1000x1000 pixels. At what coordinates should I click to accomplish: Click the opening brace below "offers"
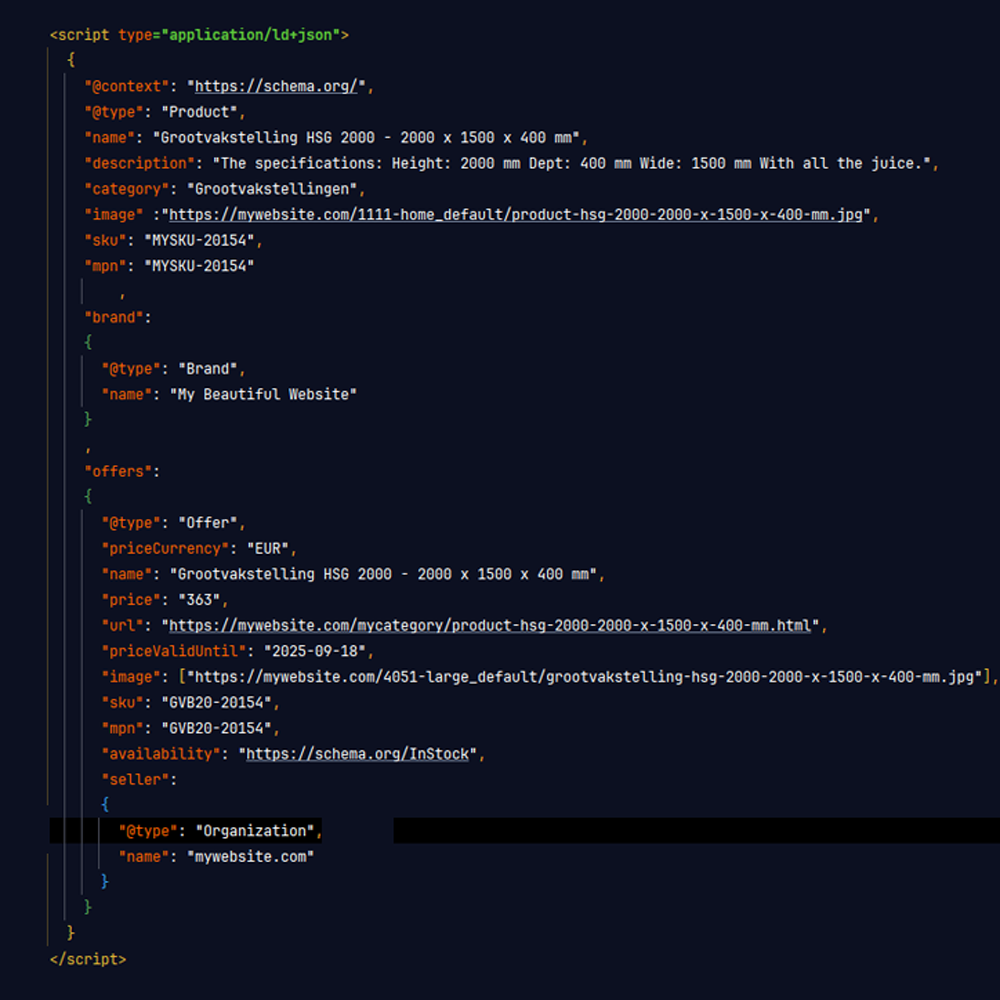pyautogui.click(x=88, y=497)
